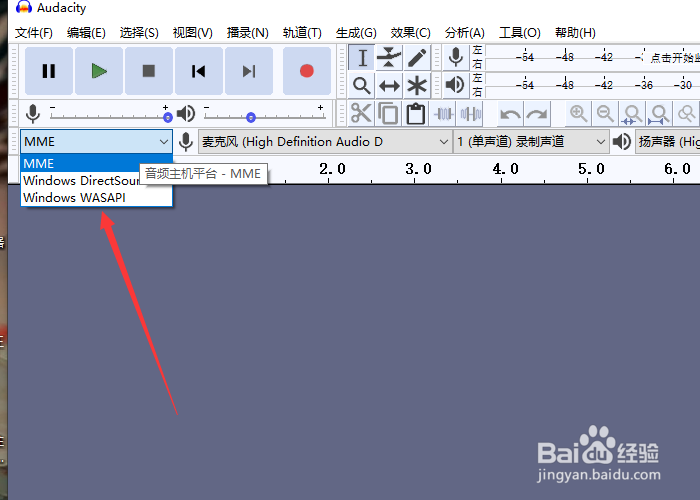Open the 麦克风 recording device dropdown
The image size is (700, 500).
325,142
